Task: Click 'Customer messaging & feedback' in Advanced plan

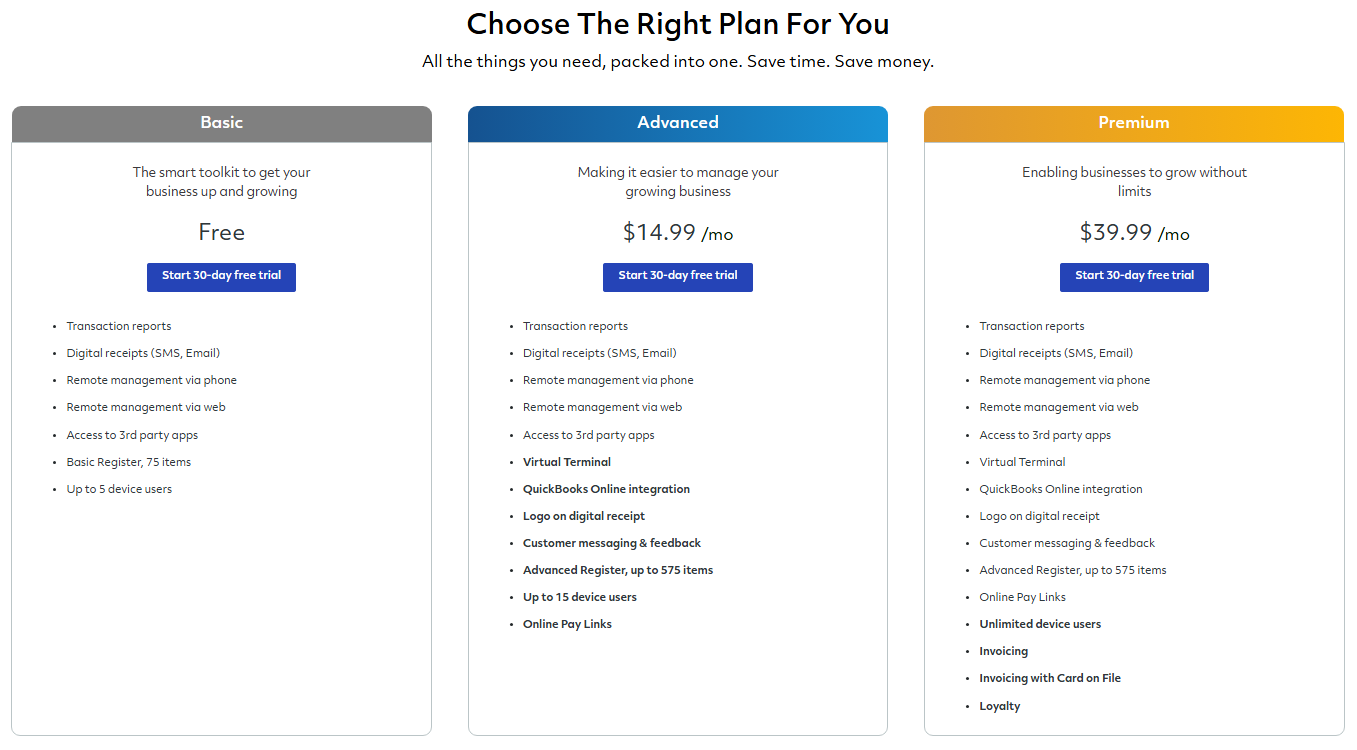Action: click(x=612, y=543)
